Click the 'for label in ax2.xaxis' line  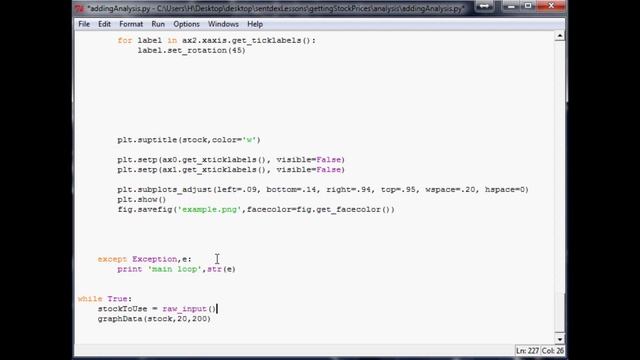pyautogui.click(x=216, y=40)
